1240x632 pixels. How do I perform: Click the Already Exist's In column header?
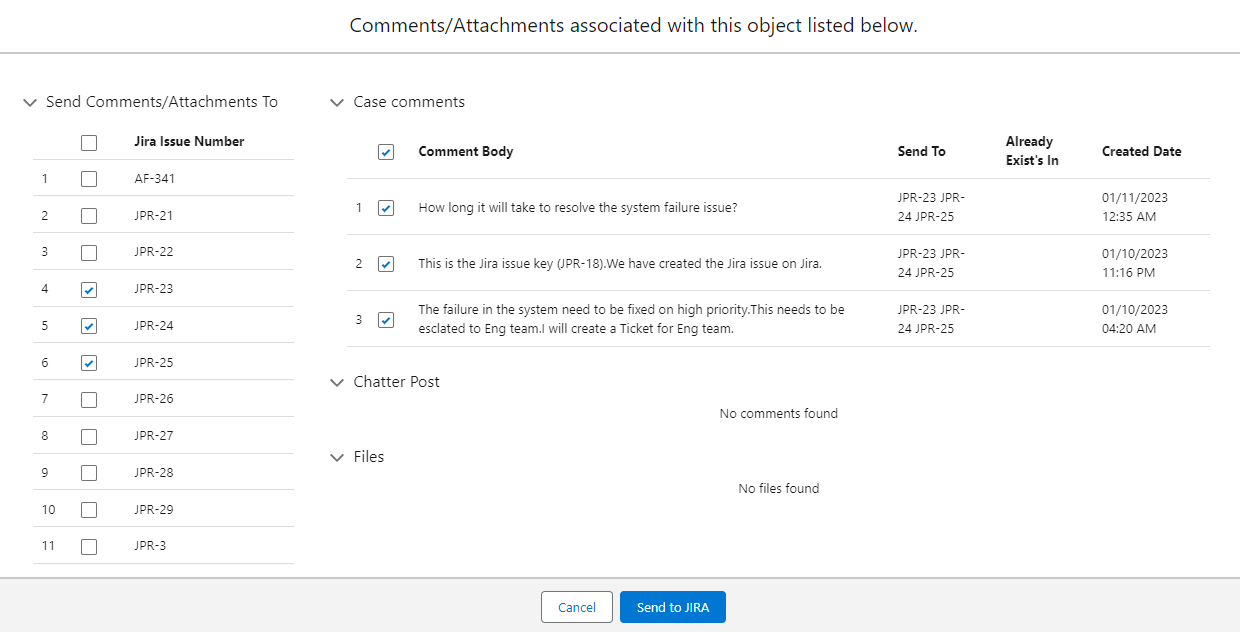[1032, 151]
